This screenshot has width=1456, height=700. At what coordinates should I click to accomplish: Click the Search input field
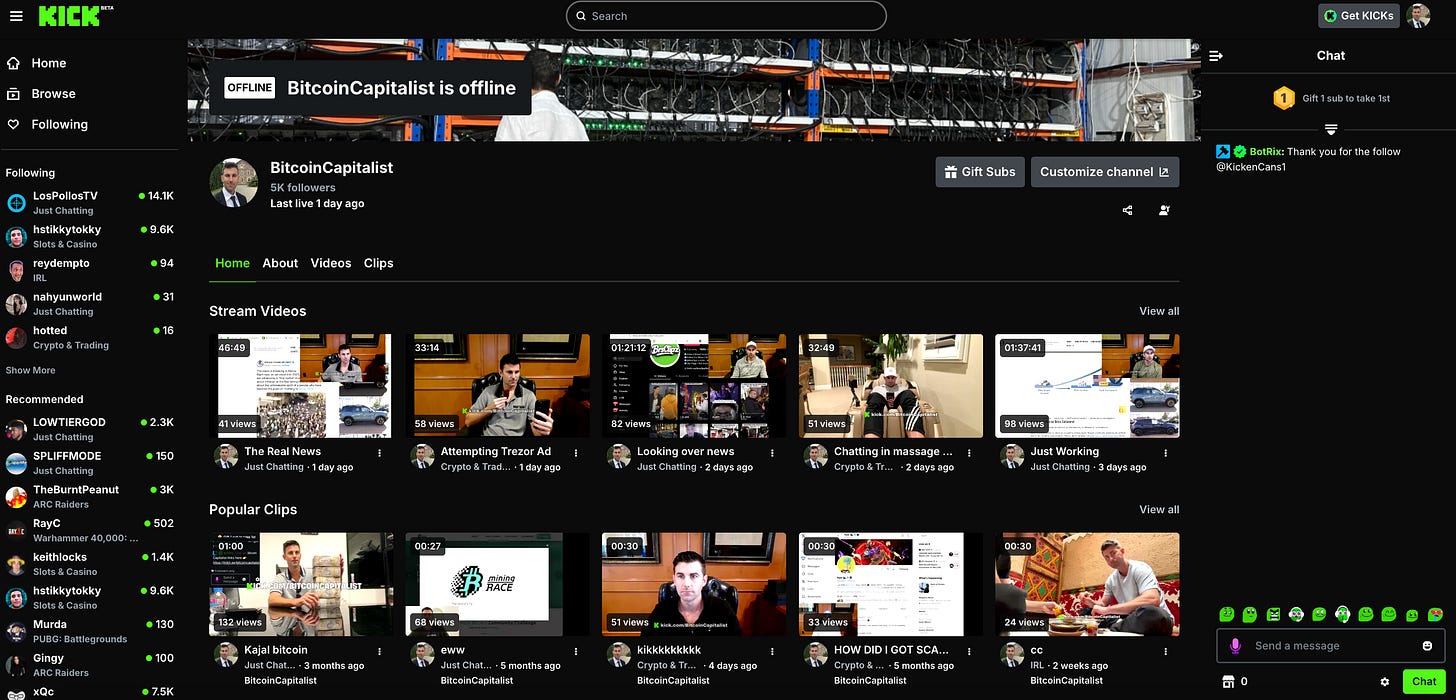click(x=726, y=16)
